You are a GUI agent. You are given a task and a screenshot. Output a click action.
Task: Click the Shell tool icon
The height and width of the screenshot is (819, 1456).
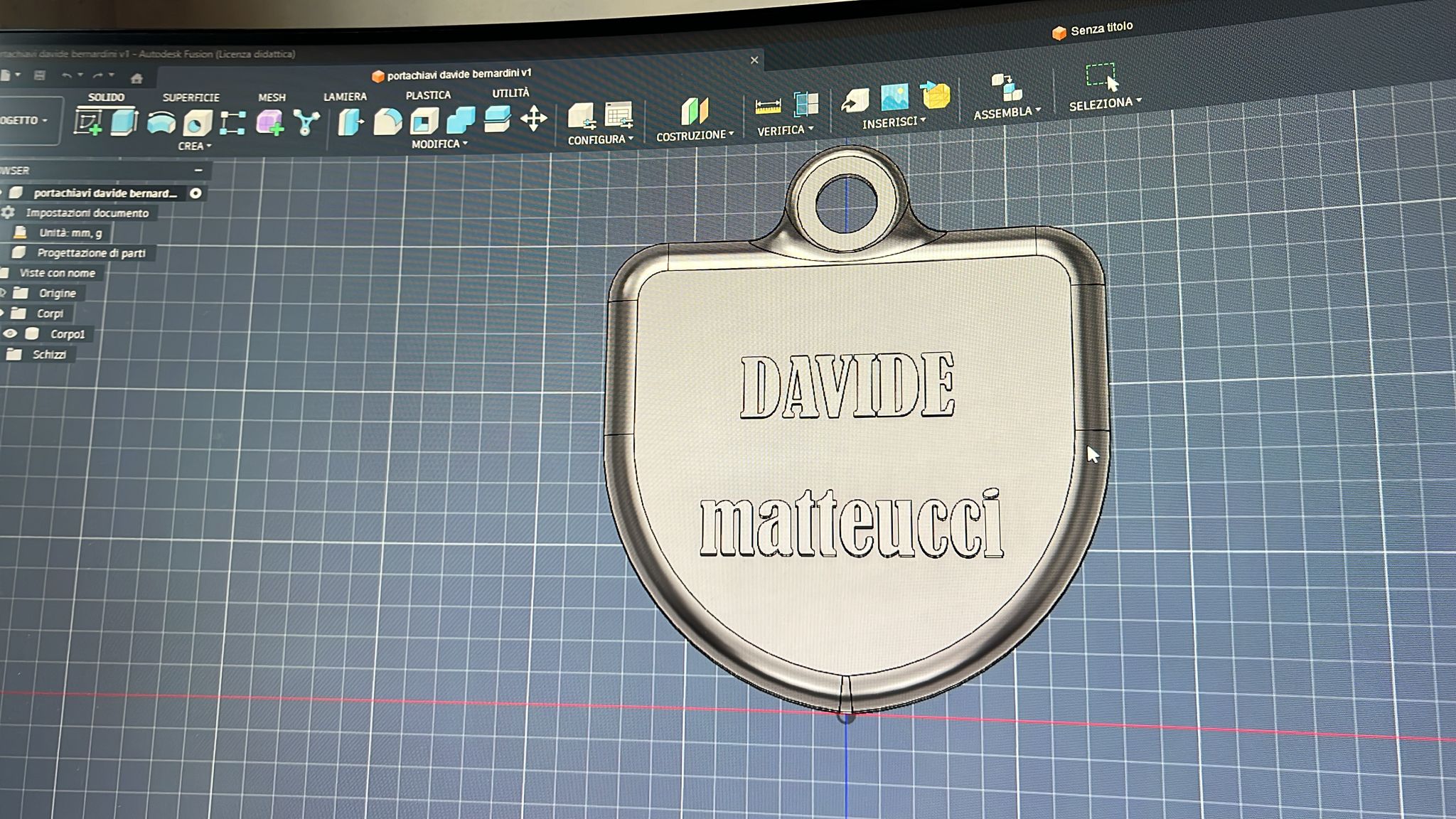(424, 121)
